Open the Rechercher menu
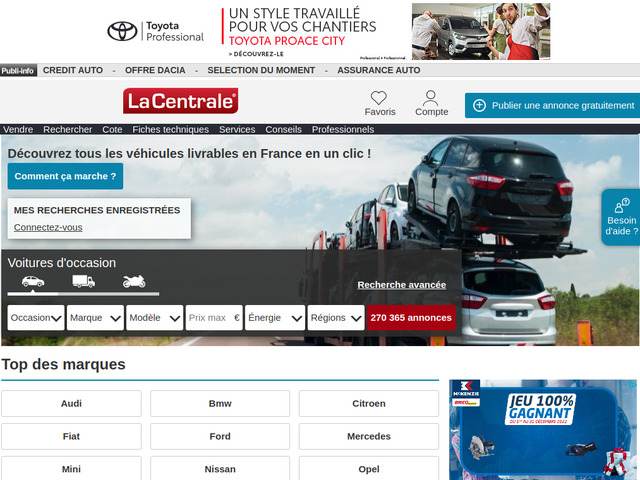 68,129
